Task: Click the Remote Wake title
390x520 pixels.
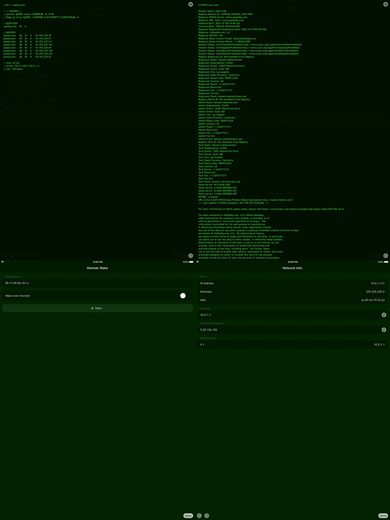Action: pos(97,268)
